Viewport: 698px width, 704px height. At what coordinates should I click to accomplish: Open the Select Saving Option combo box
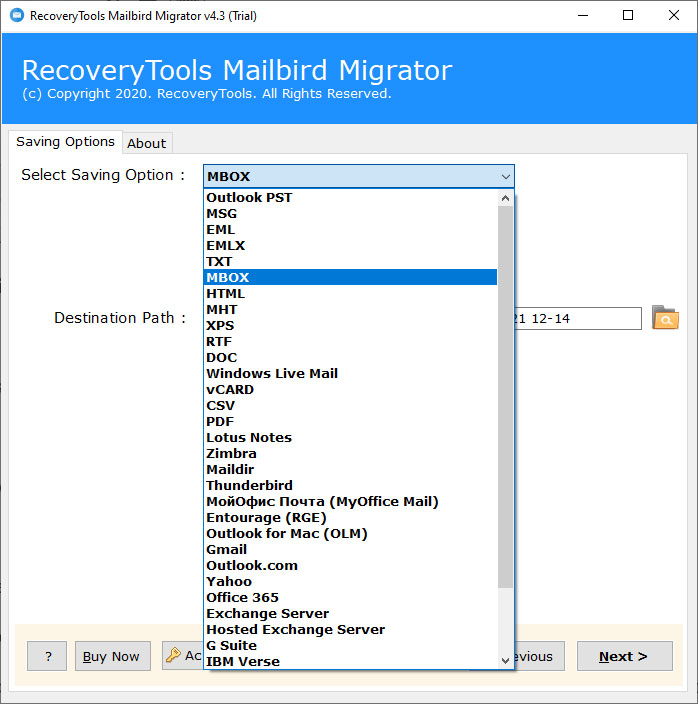click(359, 176)
